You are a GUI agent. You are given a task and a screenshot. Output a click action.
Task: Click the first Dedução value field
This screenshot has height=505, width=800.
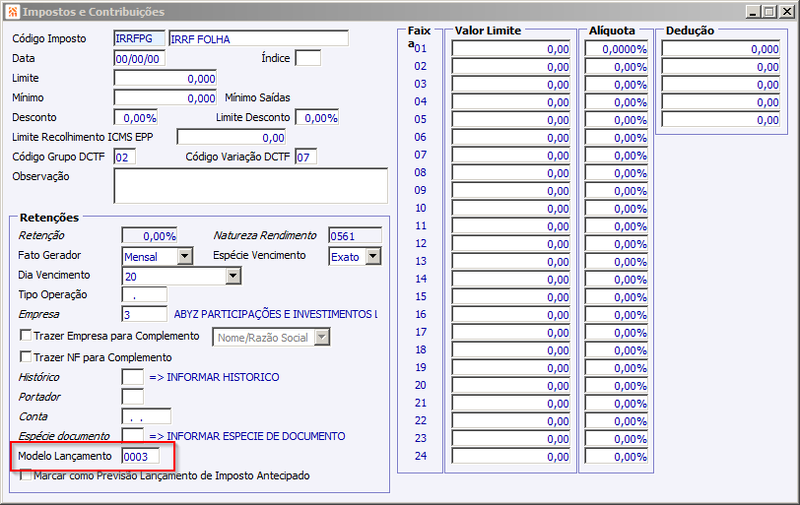tap(721, 49)
